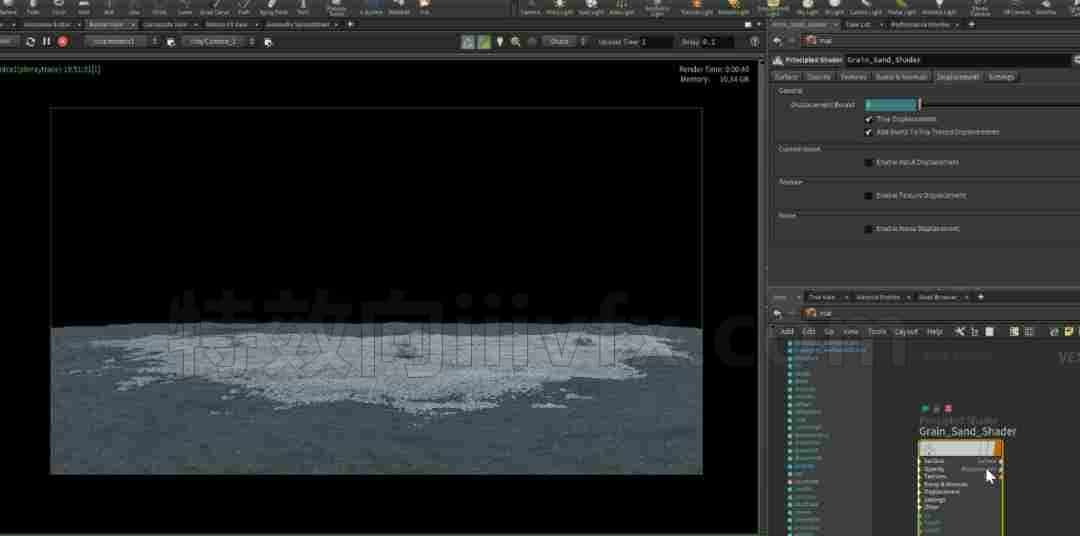This screenshot has width=1080, height=536.
Task: Select the Draw Curve shelf tool
Action: pos(214,6)
